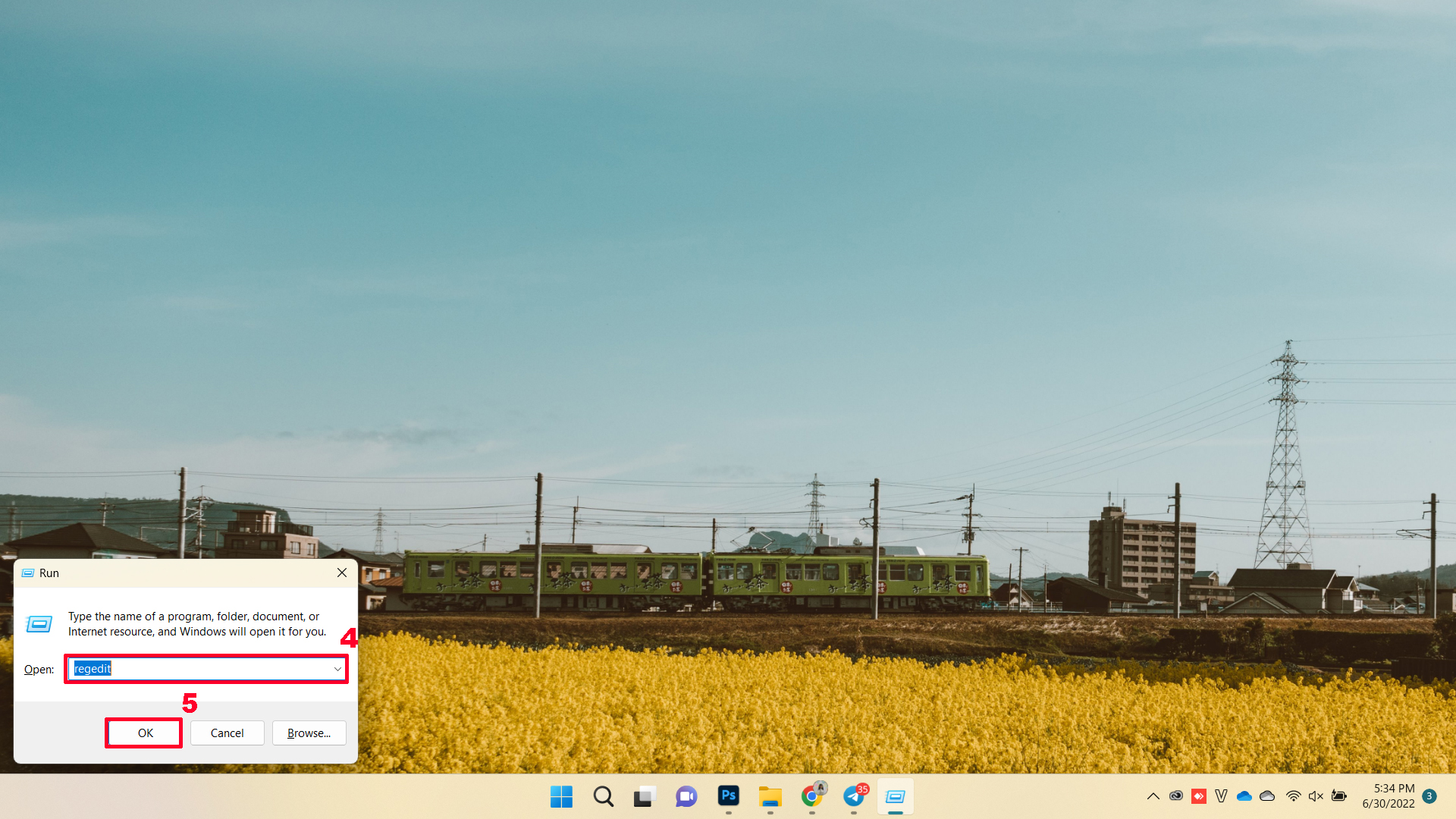Image resolution: width=1456 pixels, height=819 pixels.
Task: Launch the Chat app from taskbar
Action: [x=686, y=796]
